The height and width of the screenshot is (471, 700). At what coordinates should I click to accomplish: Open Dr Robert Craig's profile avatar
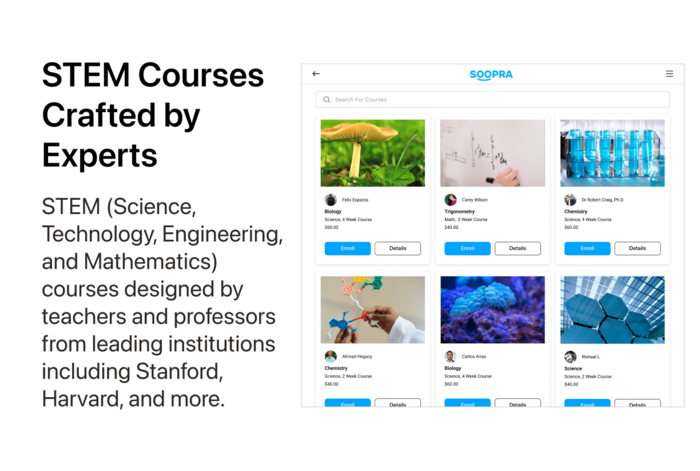pyautogui.click(x=570, y=200)
